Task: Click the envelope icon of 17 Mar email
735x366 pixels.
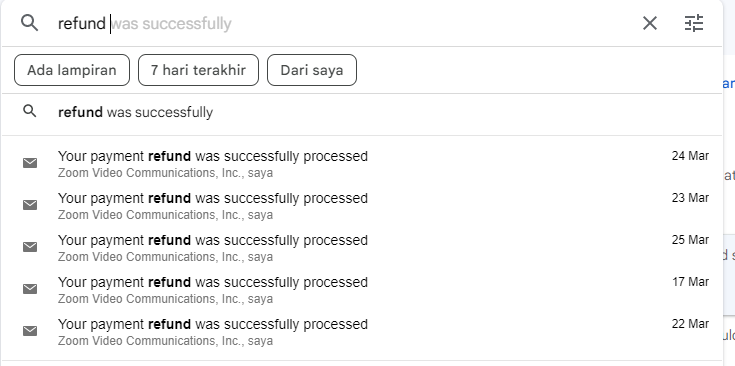Action: pyautogui.click(x=30, y=289)
